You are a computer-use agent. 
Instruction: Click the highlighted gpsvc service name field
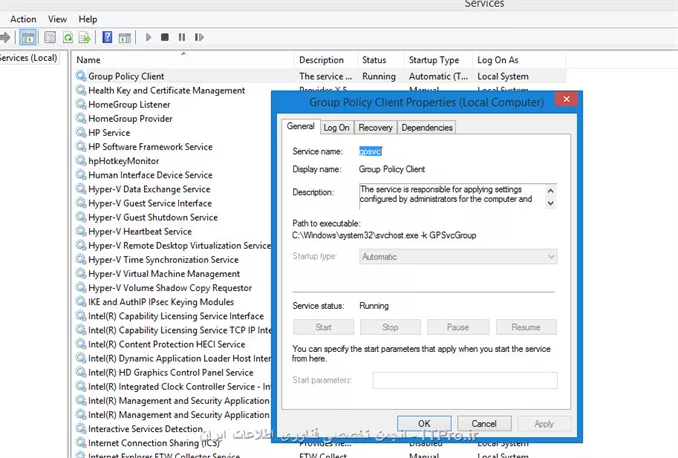pyautogui.click(x=370, y=151)
